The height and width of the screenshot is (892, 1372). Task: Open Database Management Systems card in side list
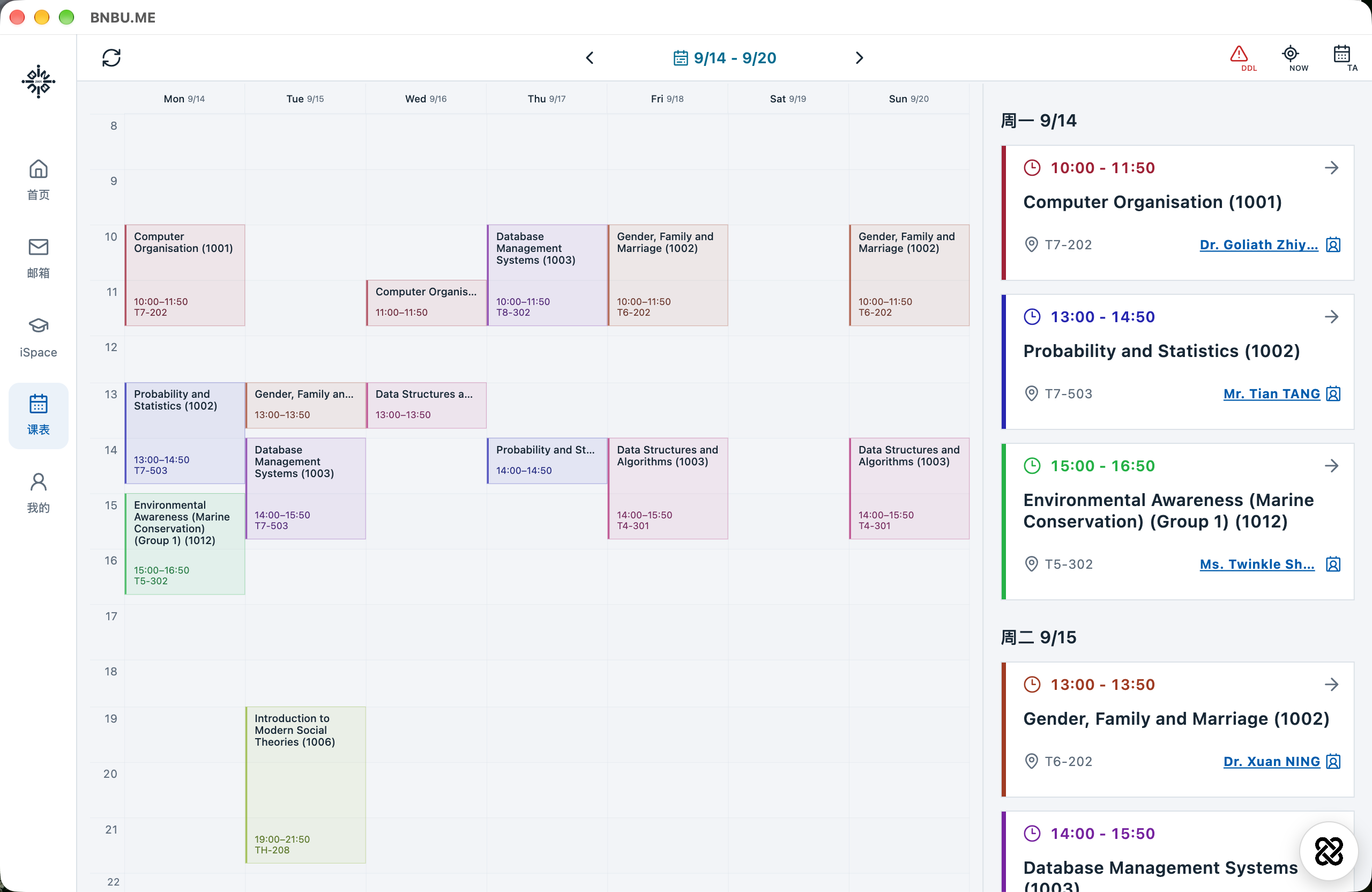[1178, 852]
